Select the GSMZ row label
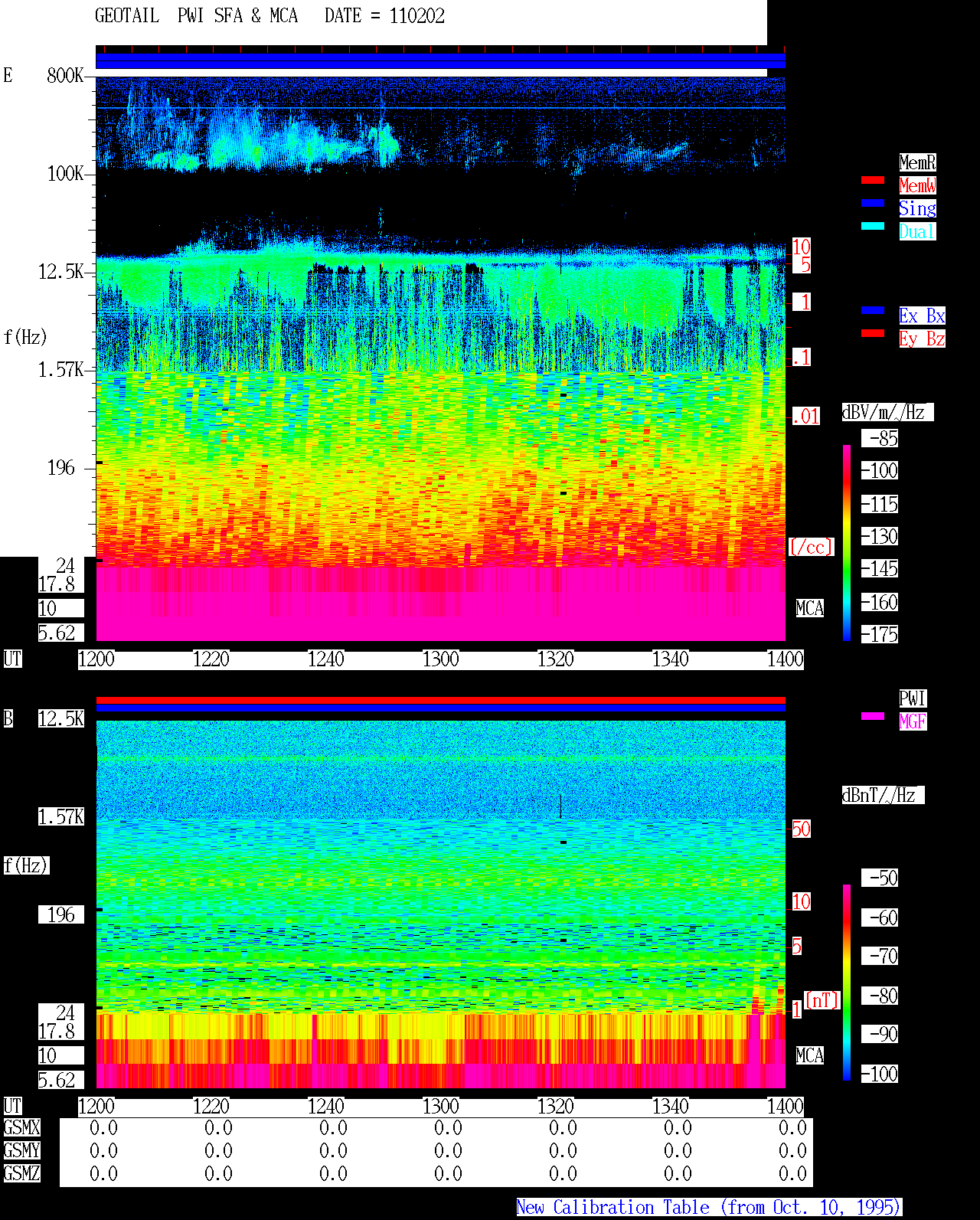Image resolution: width=980 pixels, height=1220 pixels. click(x=21, y=1174)
